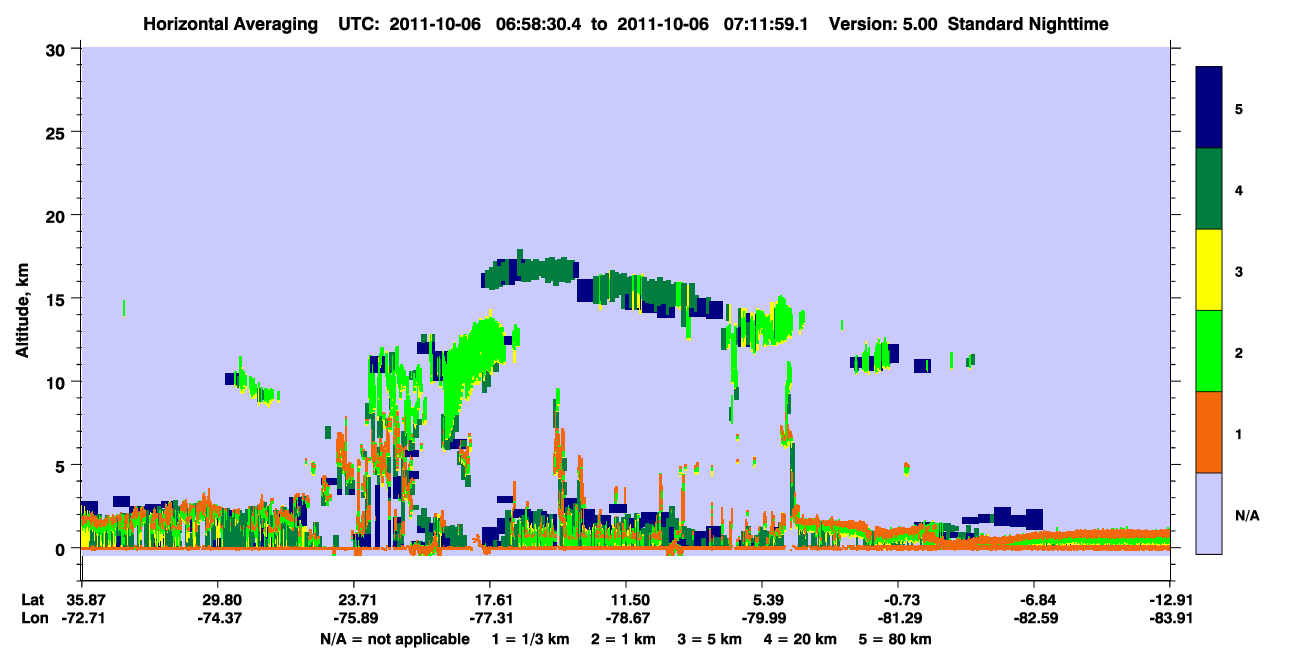1300x667 pixels.
Task: Click latitude value '29.80'
Action: (217, 600)
